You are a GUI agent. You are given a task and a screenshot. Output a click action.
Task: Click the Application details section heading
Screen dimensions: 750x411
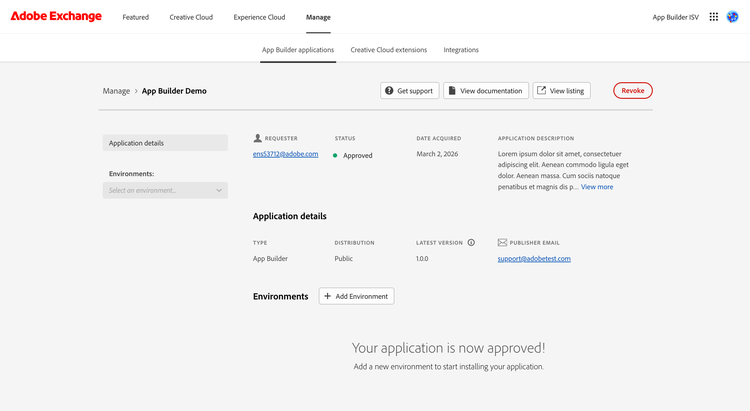pos(289,216)
